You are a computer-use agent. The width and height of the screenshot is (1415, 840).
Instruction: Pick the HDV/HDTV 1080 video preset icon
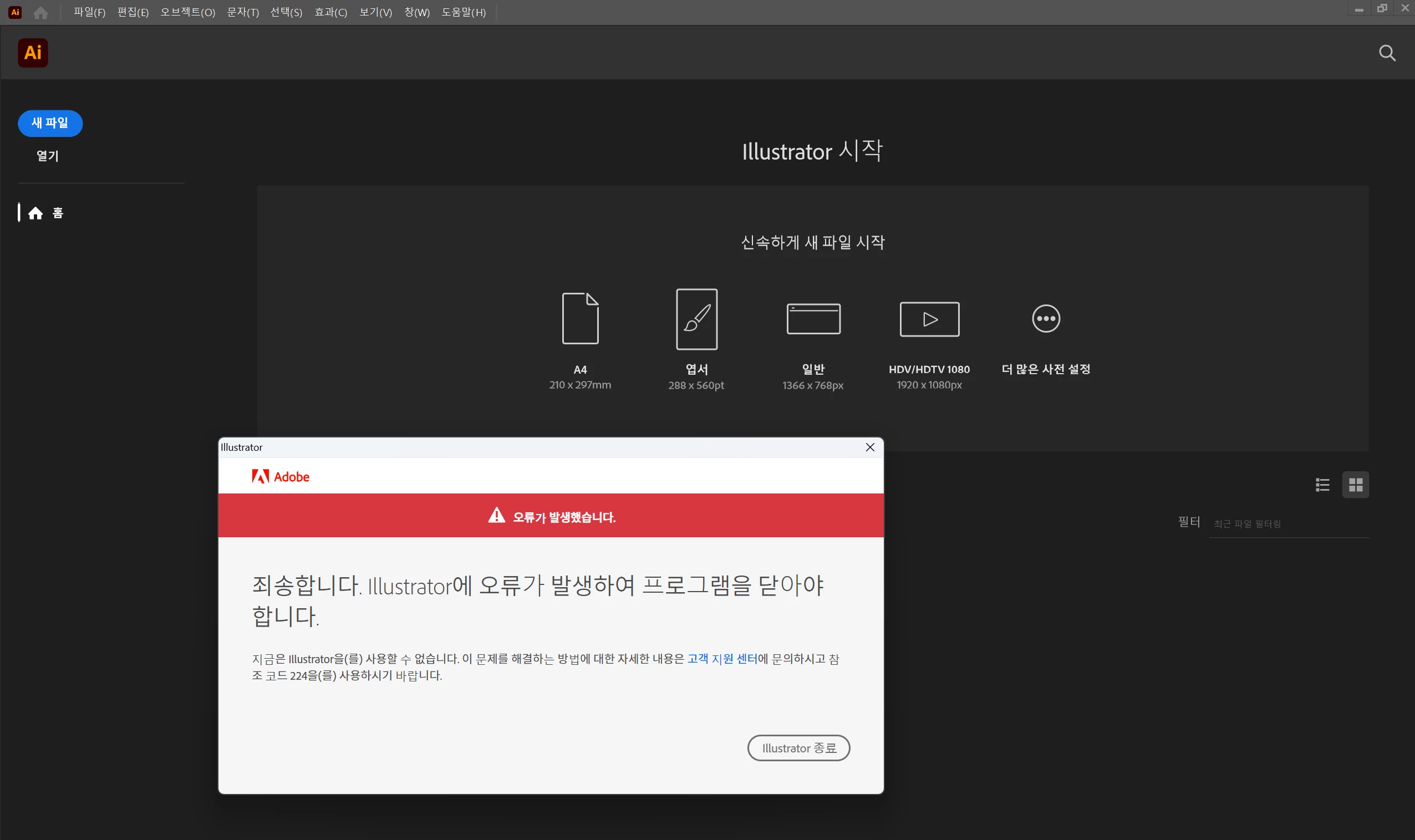click(x=929, y=319)
